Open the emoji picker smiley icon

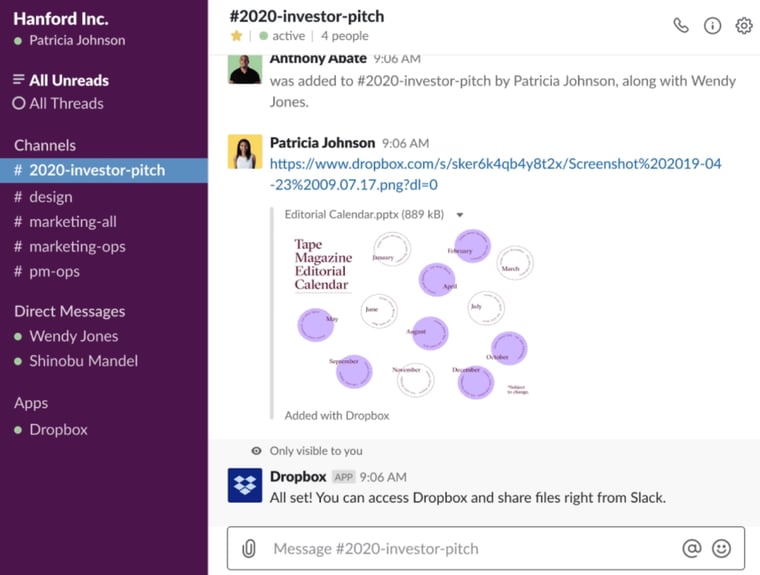(721, 548)
